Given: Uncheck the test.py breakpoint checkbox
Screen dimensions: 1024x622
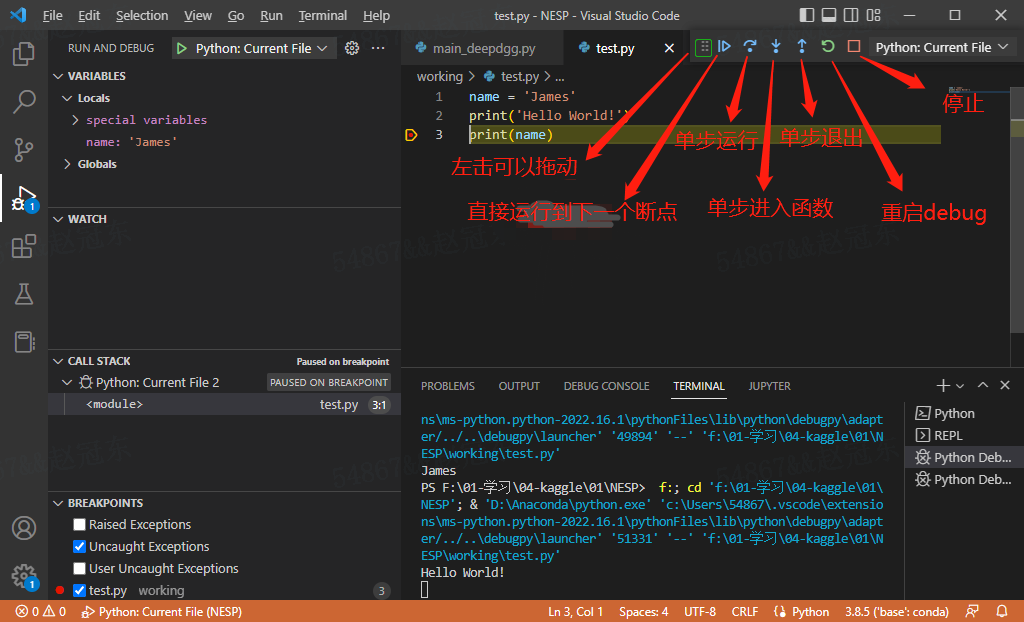Looking at the screenshot, I should (x=80, y=591).
